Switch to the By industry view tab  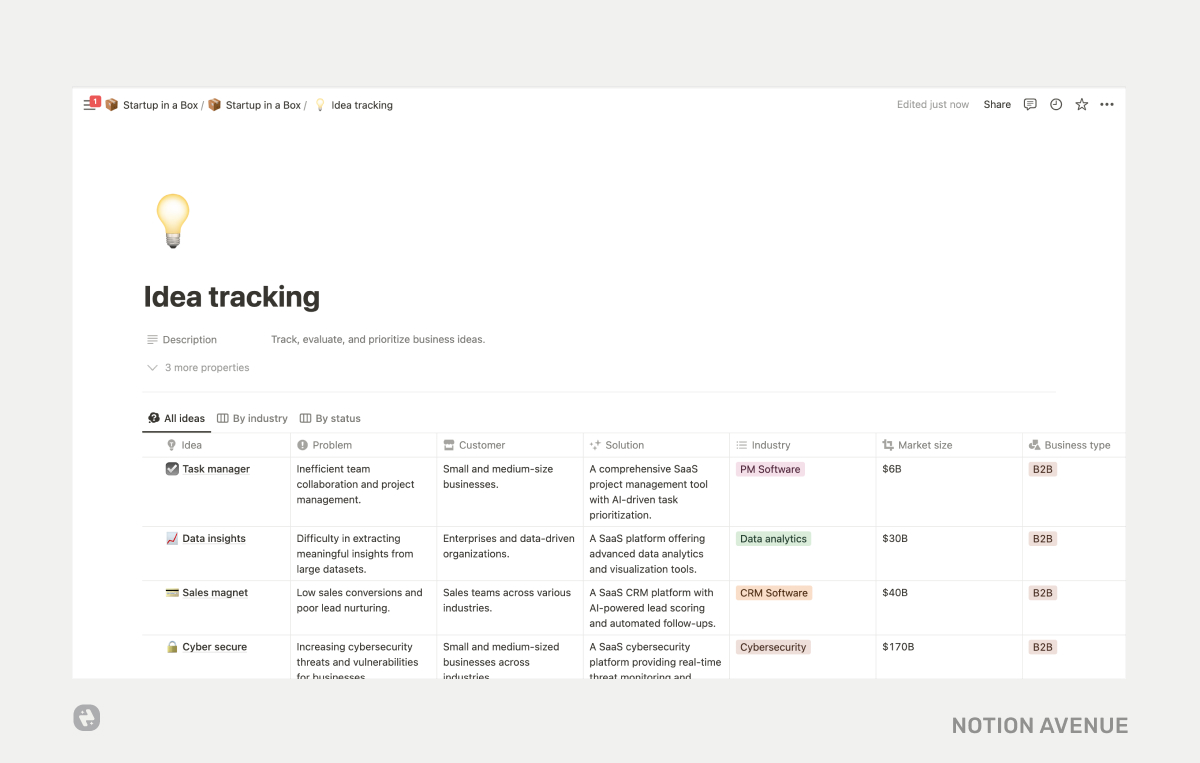(251, 418)
